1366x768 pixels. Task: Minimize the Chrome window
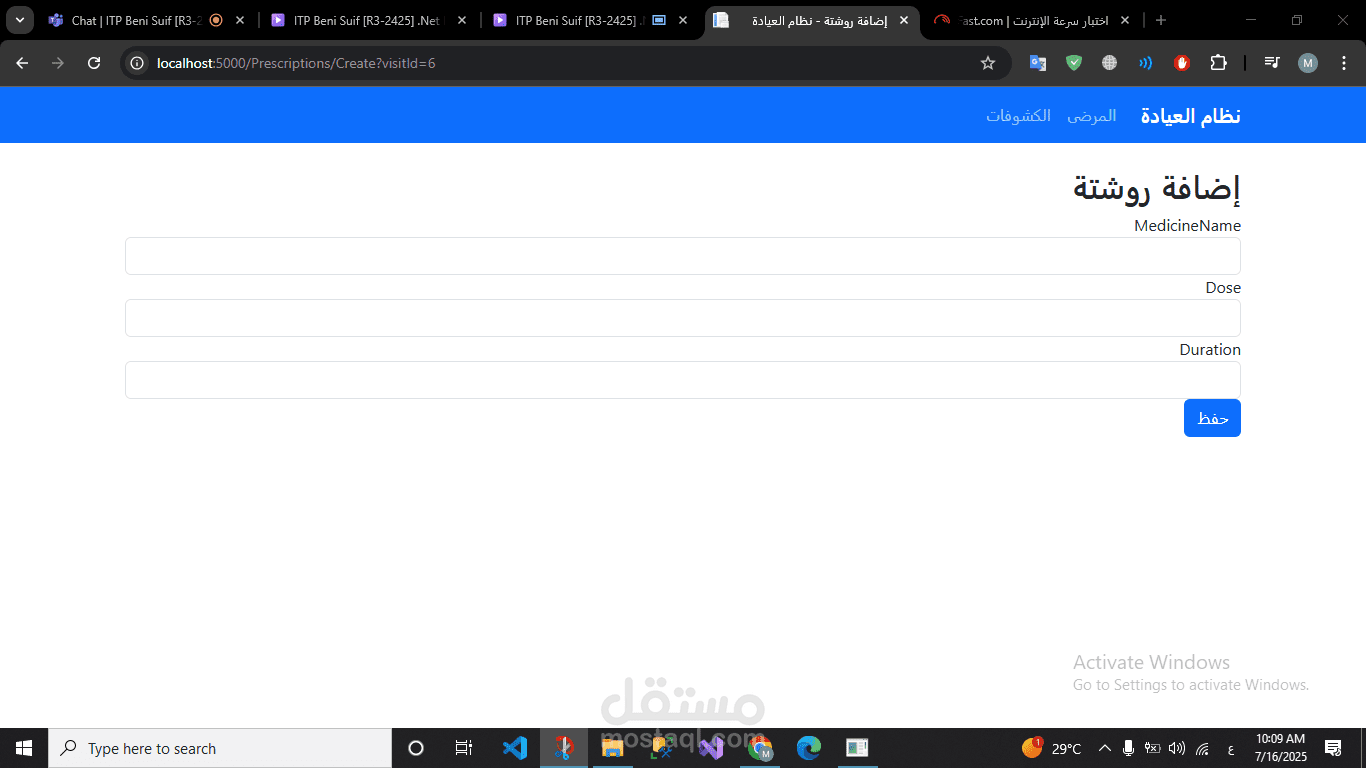coord(1252,20)
